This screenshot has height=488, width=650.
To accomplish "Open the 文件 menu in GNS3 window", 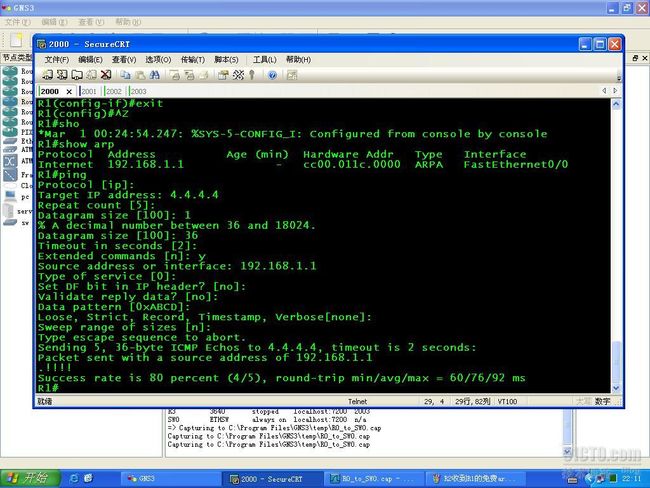I will click(17, 22).
